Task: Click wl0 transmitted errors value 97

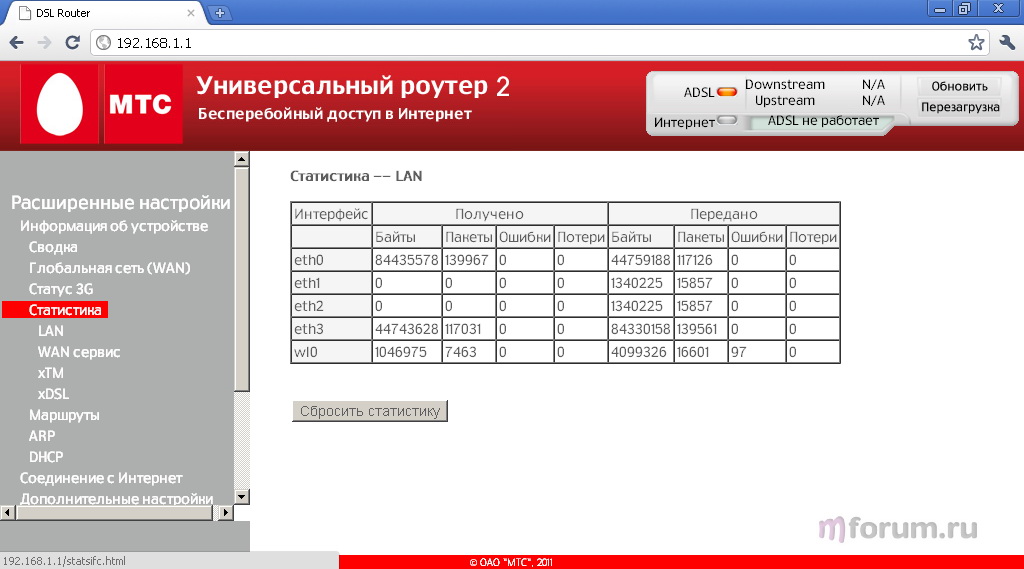Action: tap(739, 352)
